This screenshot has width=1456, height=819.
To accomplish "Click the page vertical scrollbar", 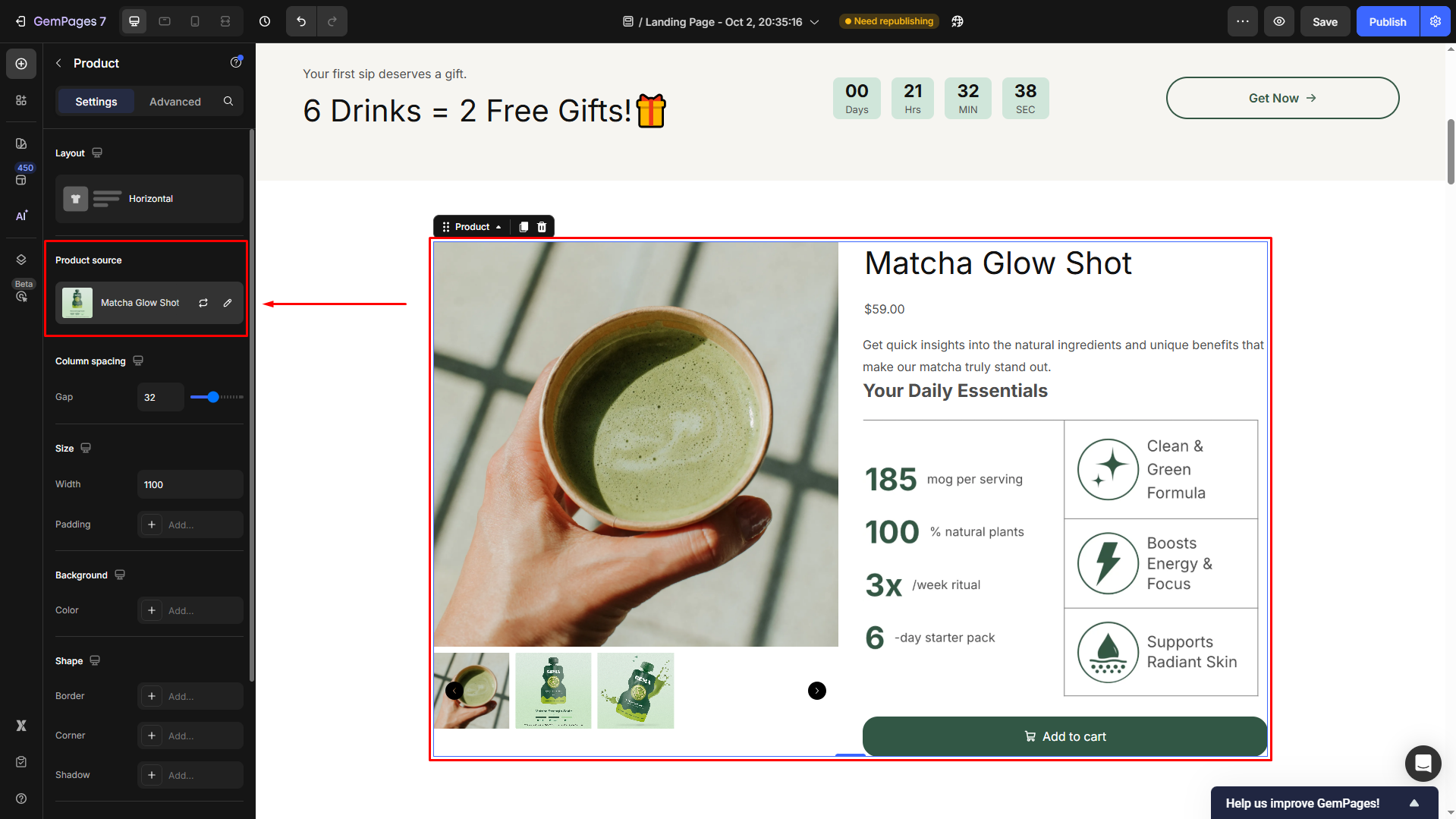I will (1451, 152).
